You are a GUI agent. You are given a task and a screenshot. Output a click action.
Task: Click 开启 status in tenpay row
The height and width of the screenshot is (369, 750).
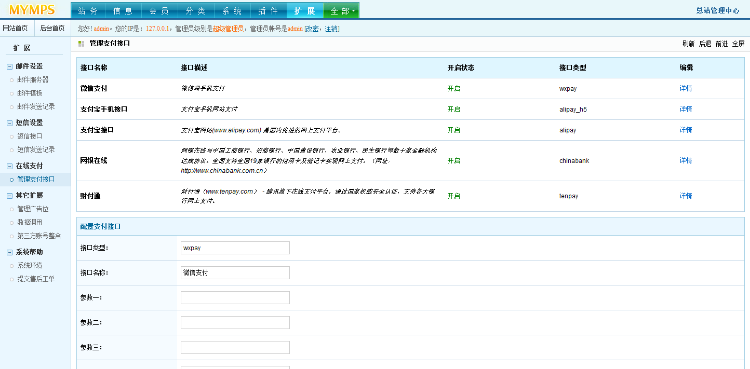pyautogui.click(x=454, y=196)
